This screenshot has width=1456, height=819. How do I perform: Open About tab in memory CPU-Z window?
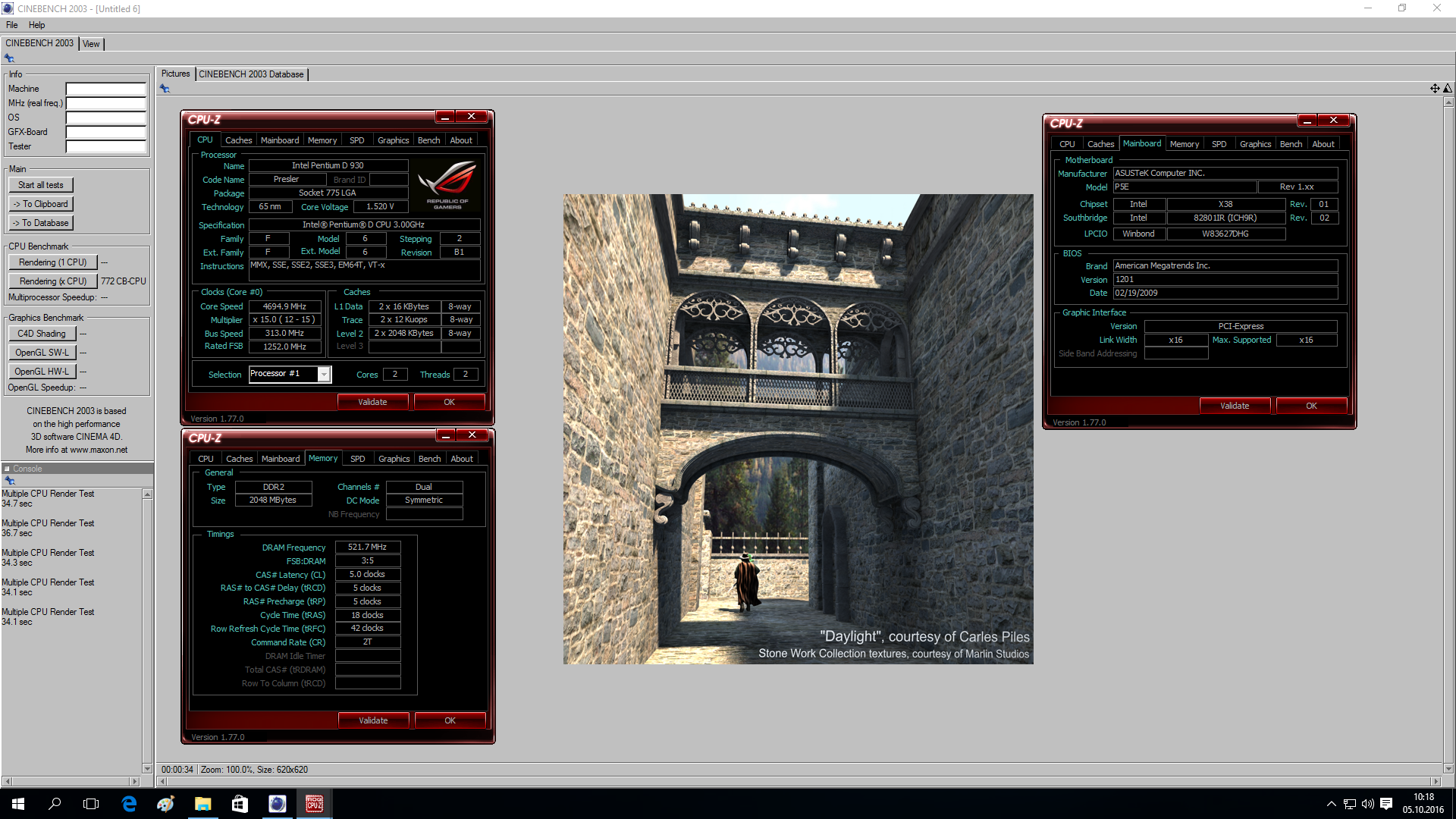[462, 459]
